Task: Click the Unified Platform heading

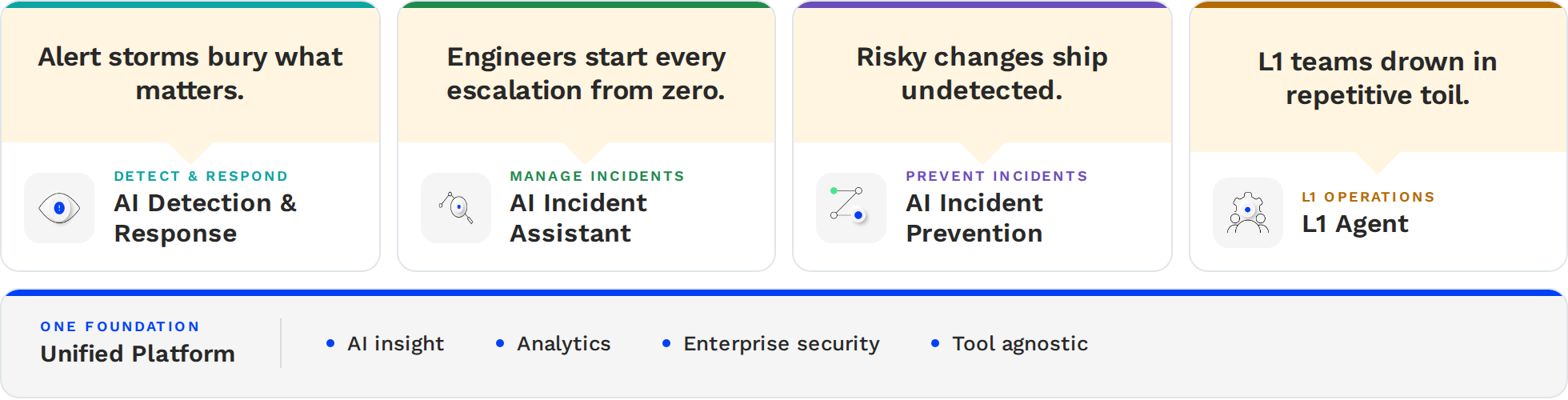Action: tap(138, 354)
